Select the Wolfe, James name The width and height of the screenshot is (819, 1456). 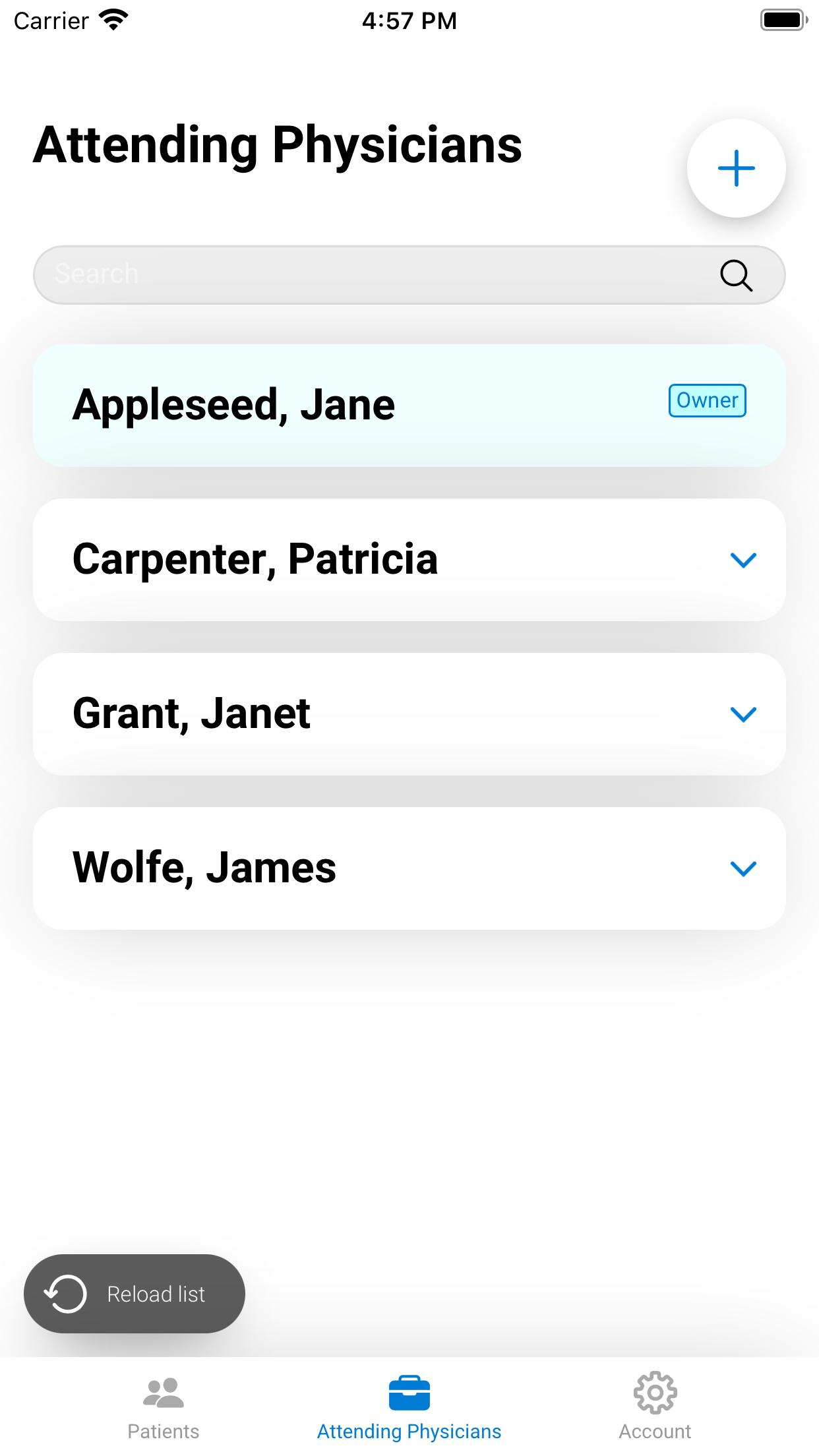204,868
